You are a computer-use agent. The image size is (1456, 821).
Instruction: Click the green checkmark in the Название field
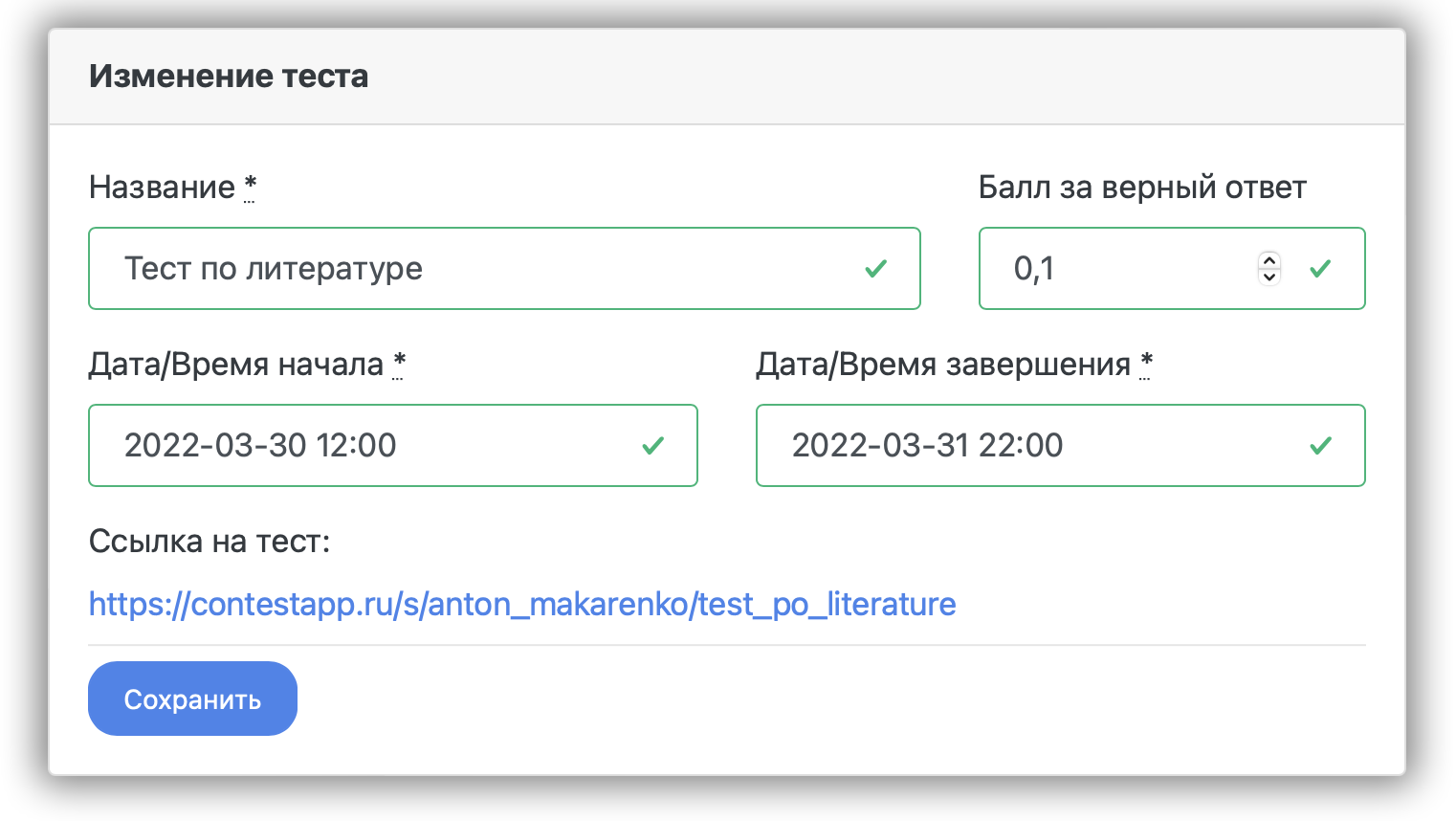coord(875,269)
